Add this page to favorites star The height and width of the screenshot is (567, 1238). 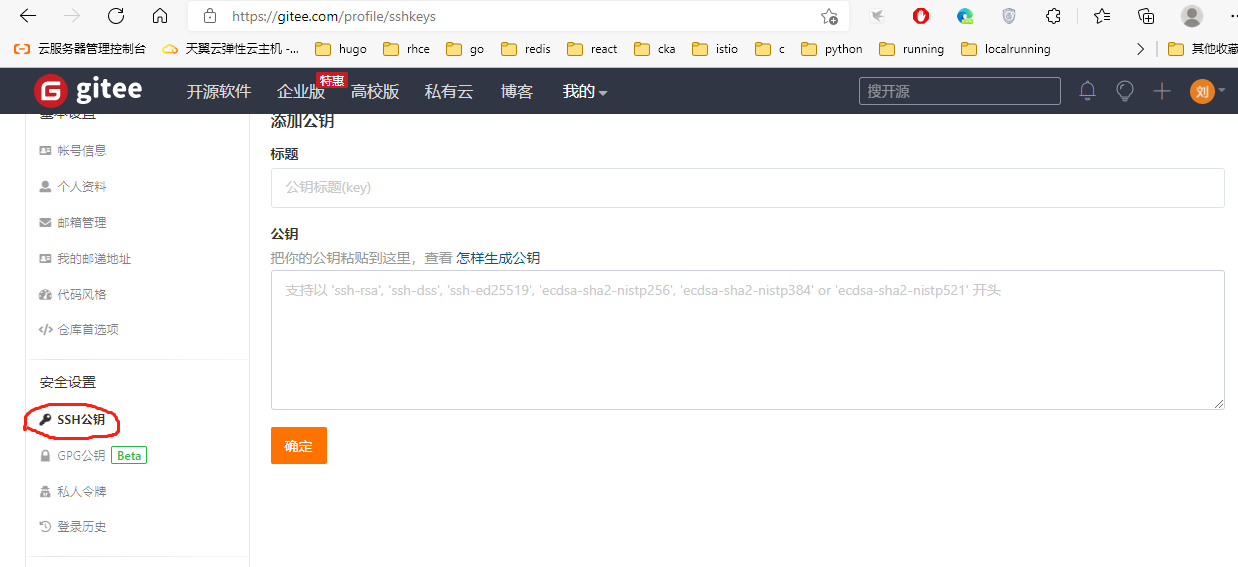pyautogui.click(x=829, y=16)
